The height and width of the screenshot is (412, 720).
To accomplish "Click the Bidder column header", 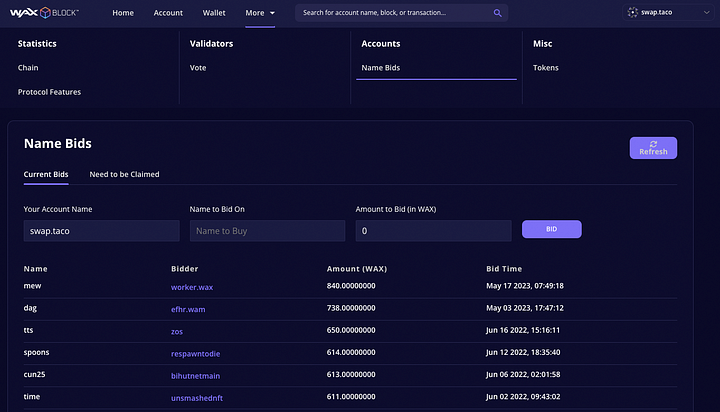I will click(x=185, y=269).
